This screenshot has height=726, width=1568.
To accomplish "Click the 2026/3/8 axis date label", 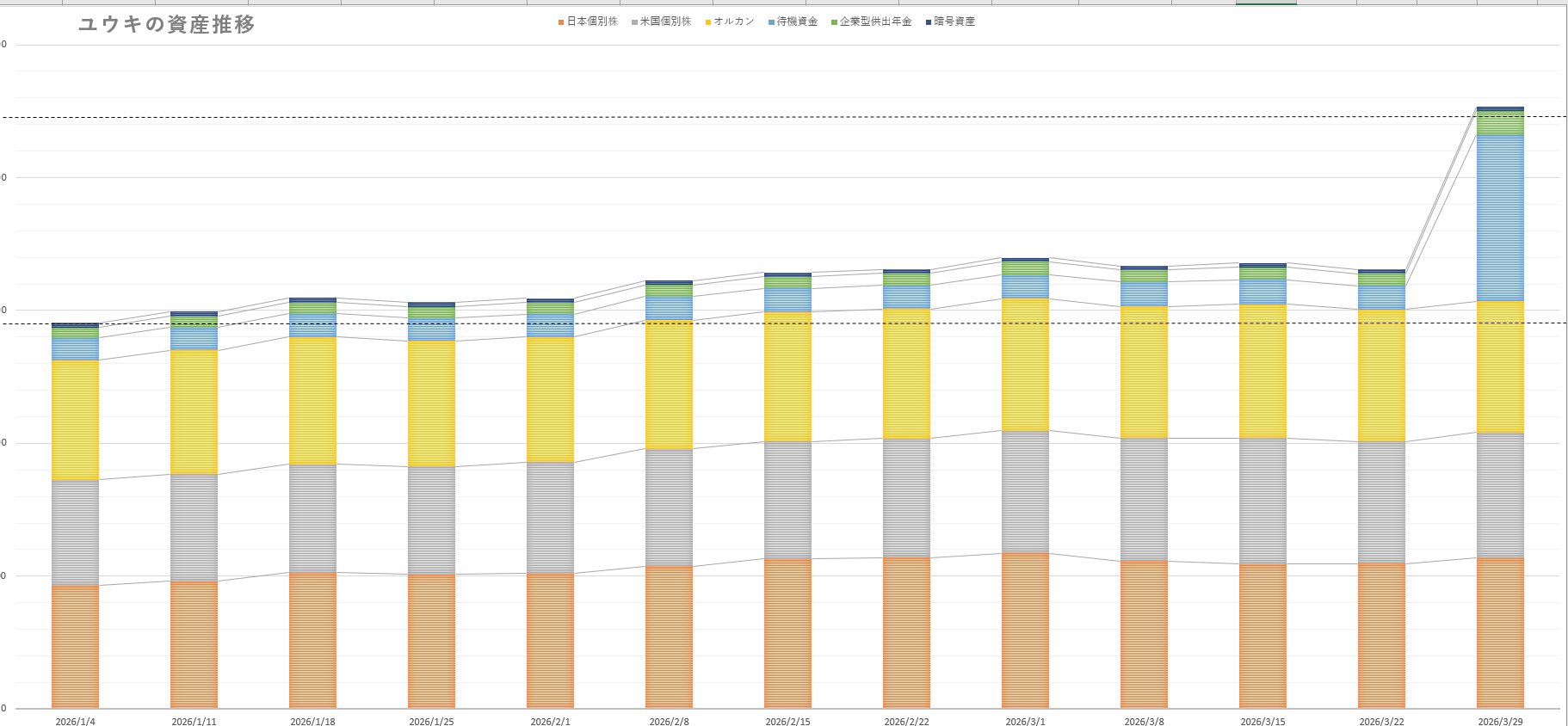I will [x=1144, y=721].
